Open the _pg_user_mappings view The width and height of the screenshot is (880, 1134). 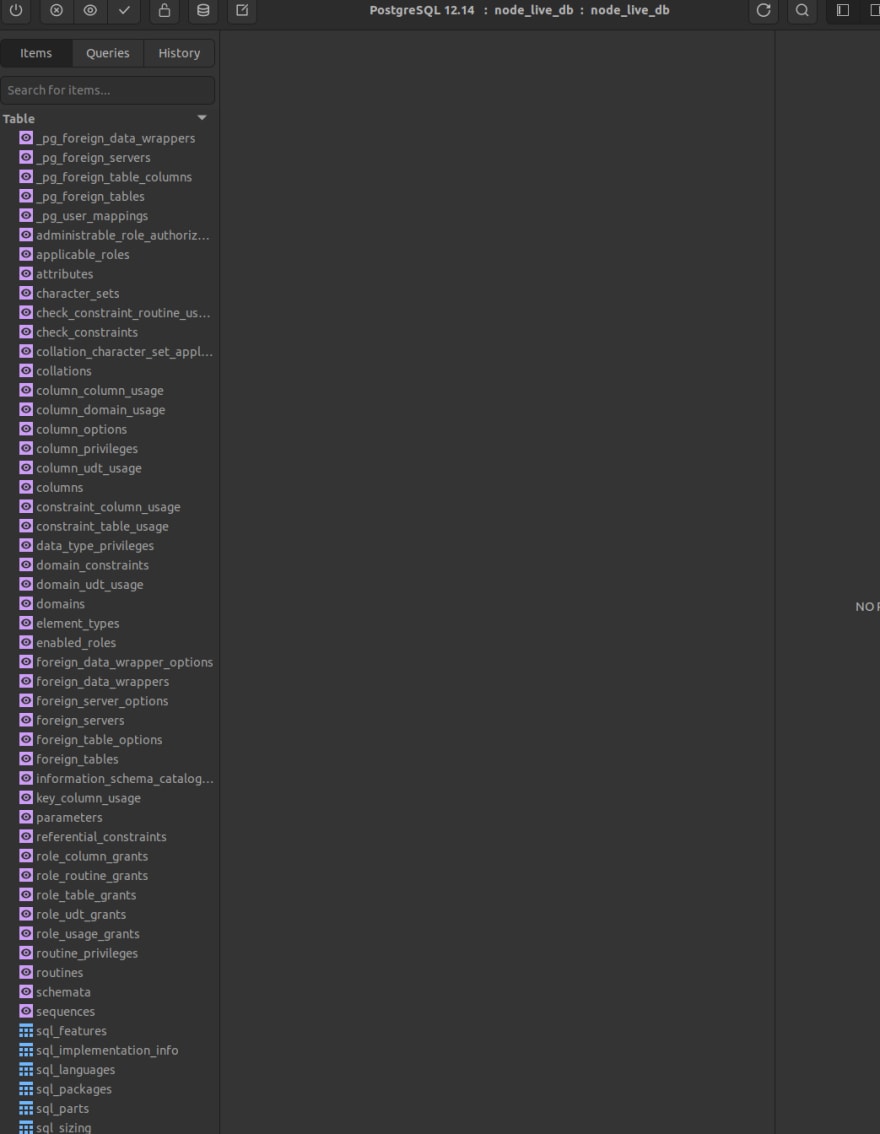point(93,216)
